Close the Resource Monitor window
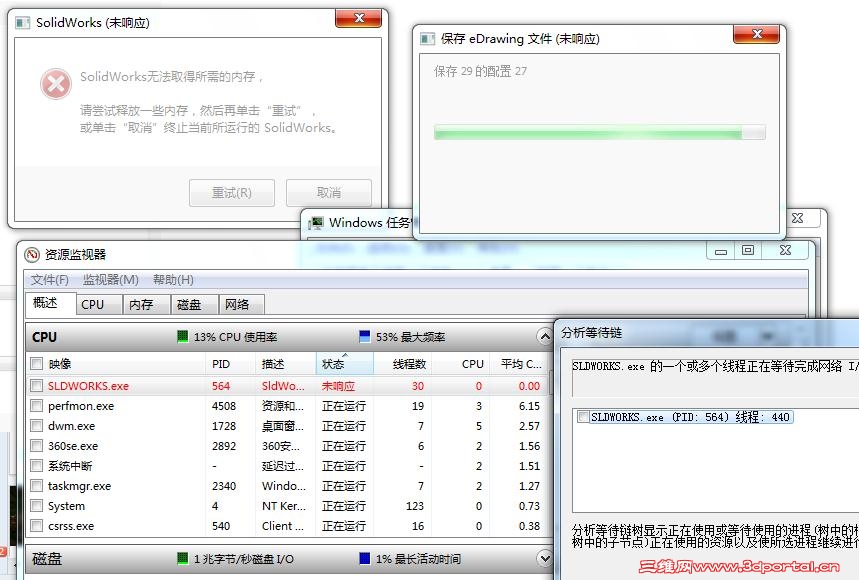 (785, 250)
